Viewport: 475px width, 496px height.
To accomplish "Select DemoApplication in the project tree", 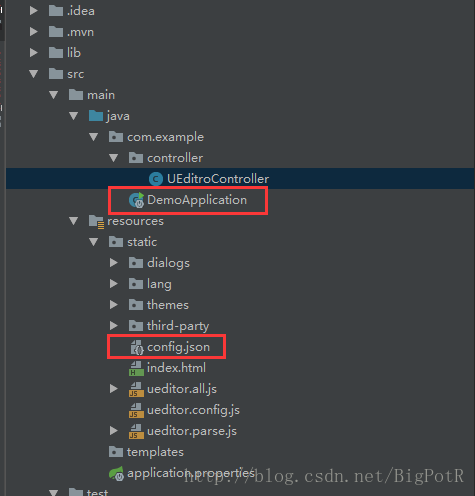I will coord(197,200).
